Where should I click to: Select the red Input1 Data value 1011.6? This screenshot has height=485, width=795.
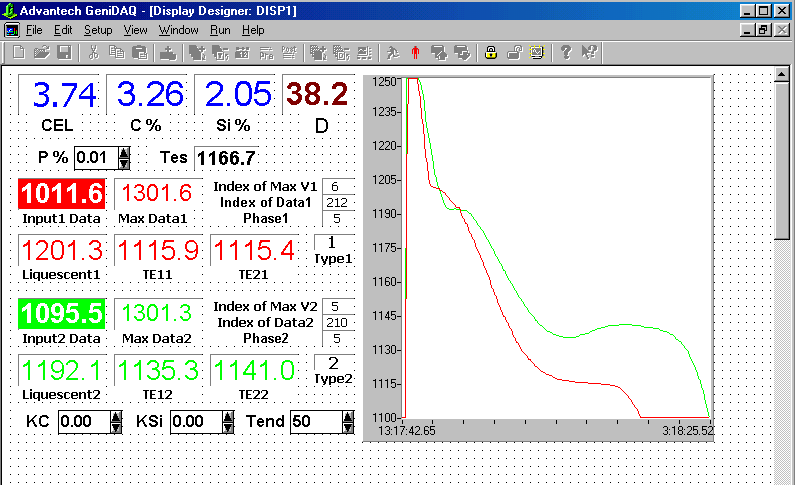62,194
